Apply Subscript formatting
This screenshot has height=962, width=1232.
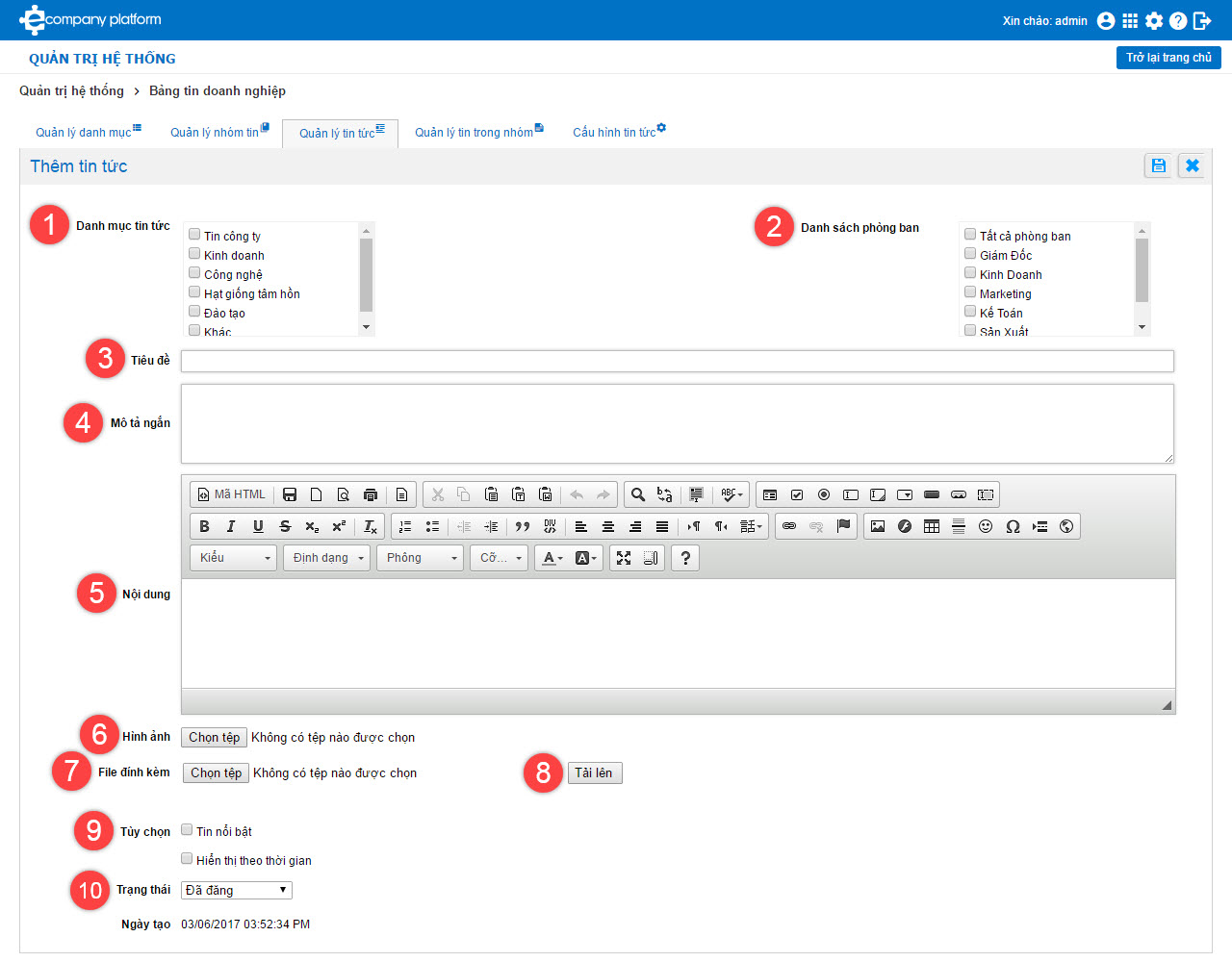tap(312, 526)
